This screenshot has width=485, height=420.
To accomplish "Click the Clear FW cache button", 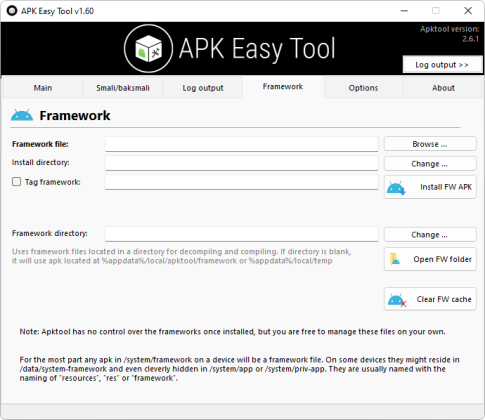I will click(430, 299).
